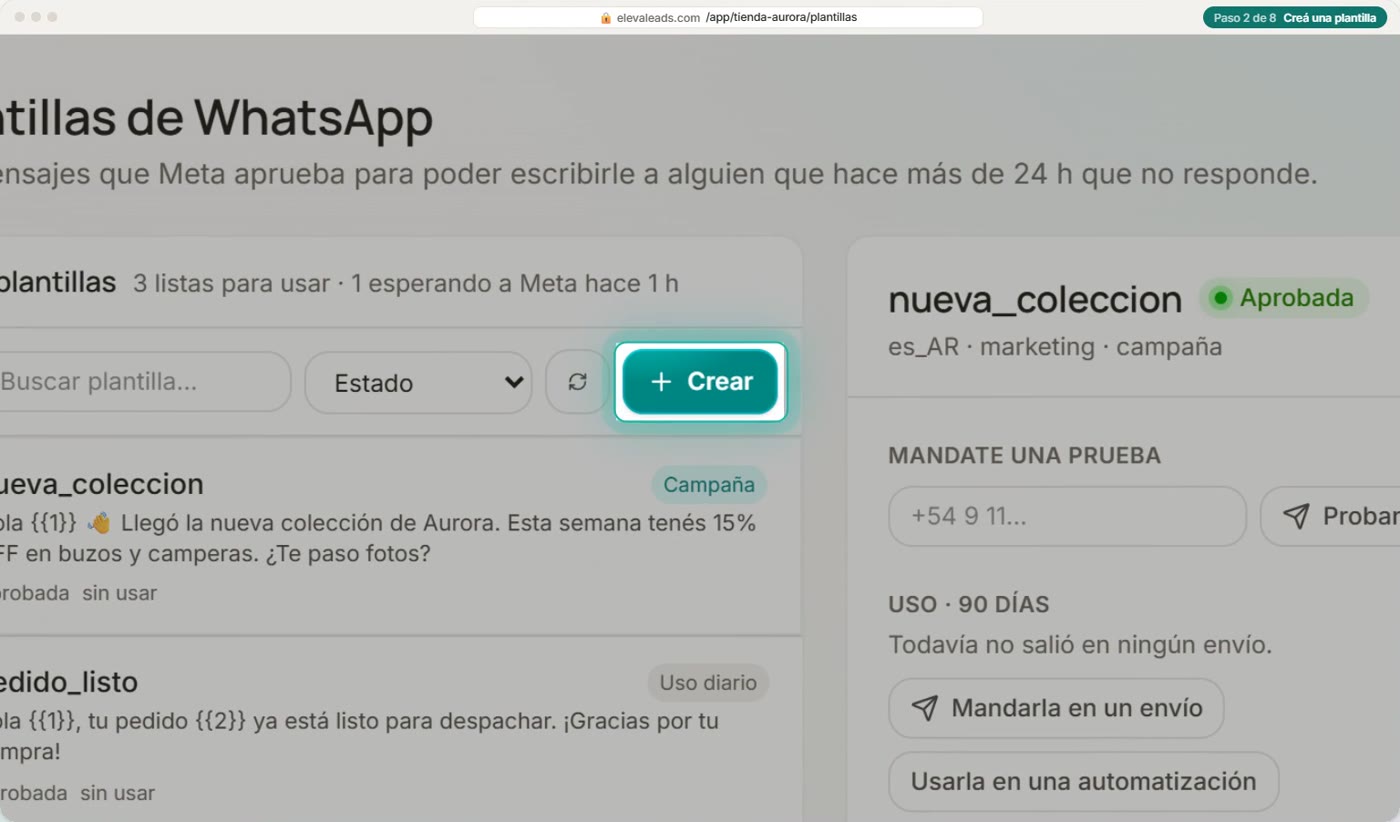Image resolution: width=1400 pixels, height=822 pixels.
Task: Click "Mandarla en un envío"
Action: pyautogui.click(x=1056, y=708)
